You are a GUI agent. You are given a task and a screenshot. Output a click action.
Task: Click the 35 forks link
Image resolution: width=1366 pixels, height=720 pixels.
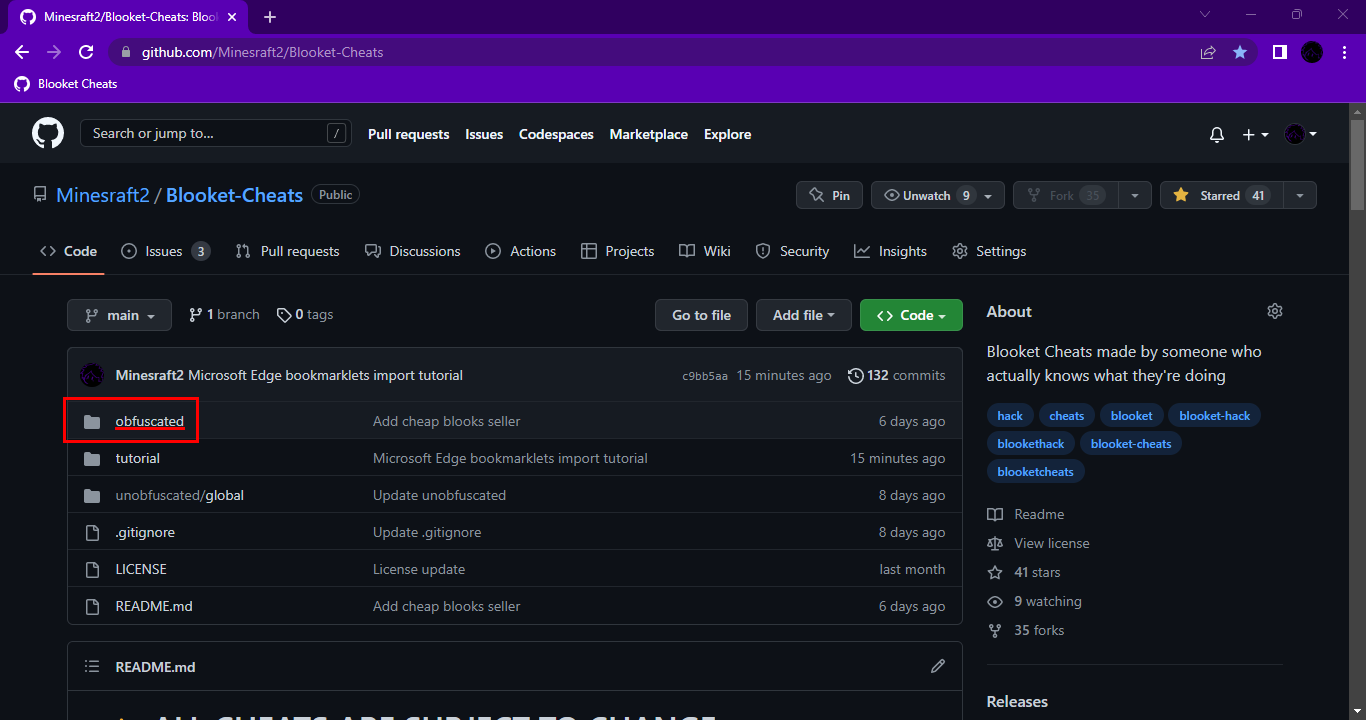coord(1039,630)
